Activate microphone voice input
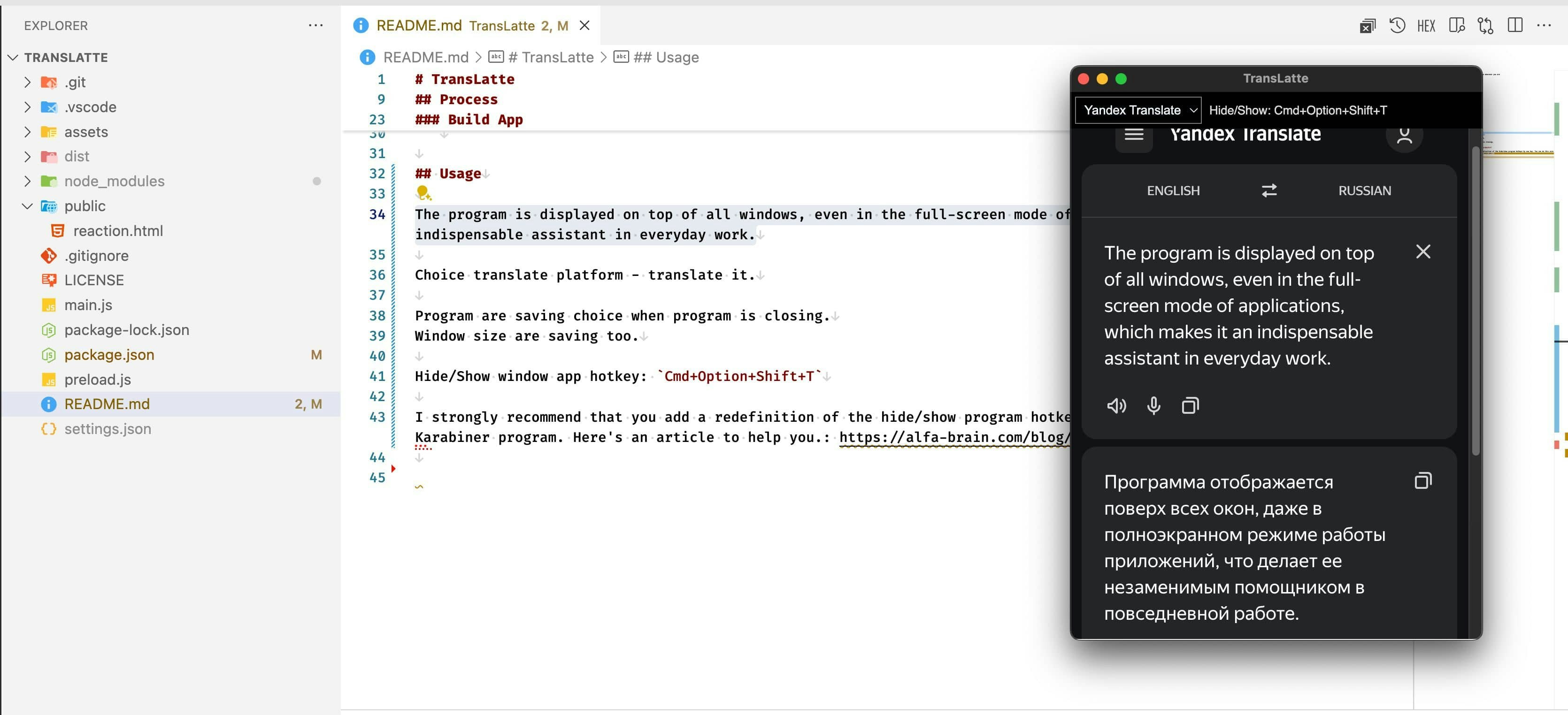 [x=1153, y=406]
